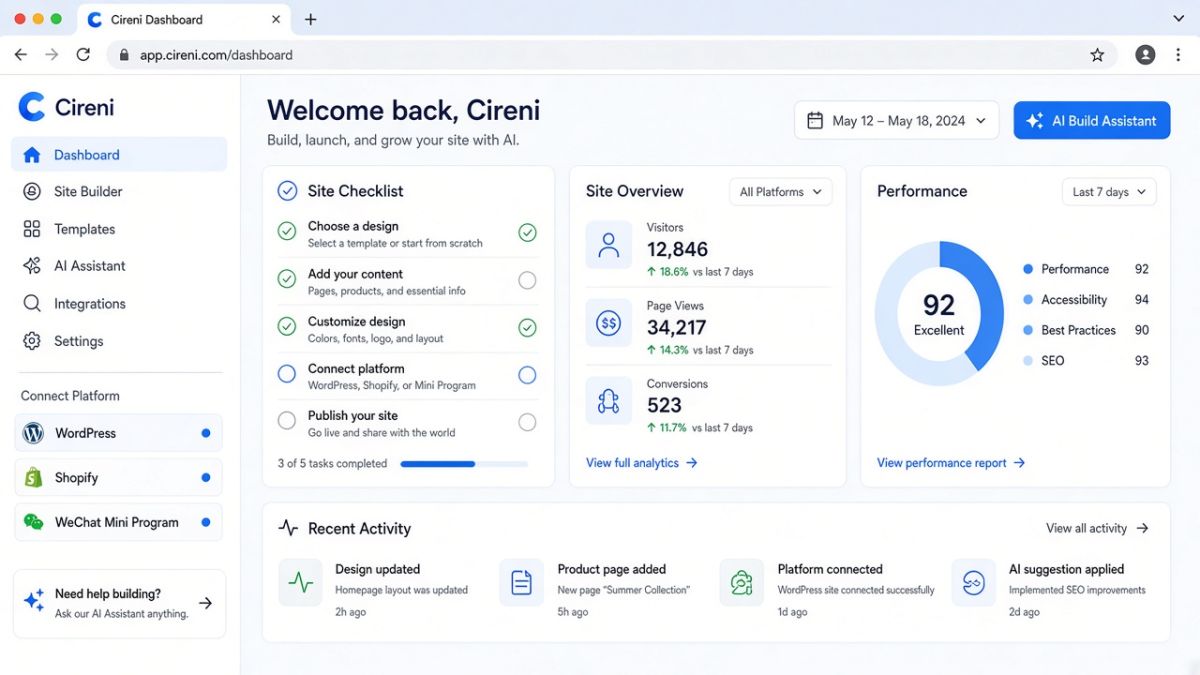
Task: Click the Page Views dollar icon
Action: tap(609, 323)
